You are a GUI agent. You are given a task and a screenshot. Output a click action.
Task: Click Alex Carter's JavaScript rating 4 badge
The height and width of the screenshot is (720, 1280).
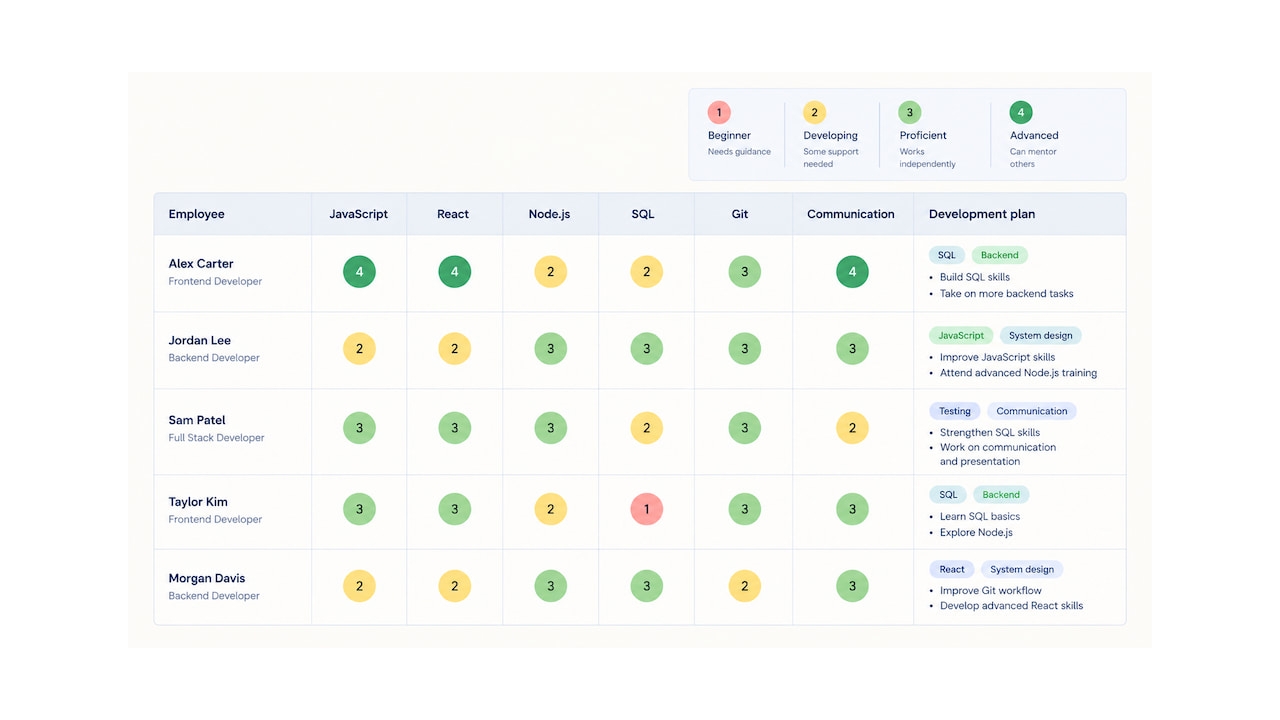click(359, 272)
